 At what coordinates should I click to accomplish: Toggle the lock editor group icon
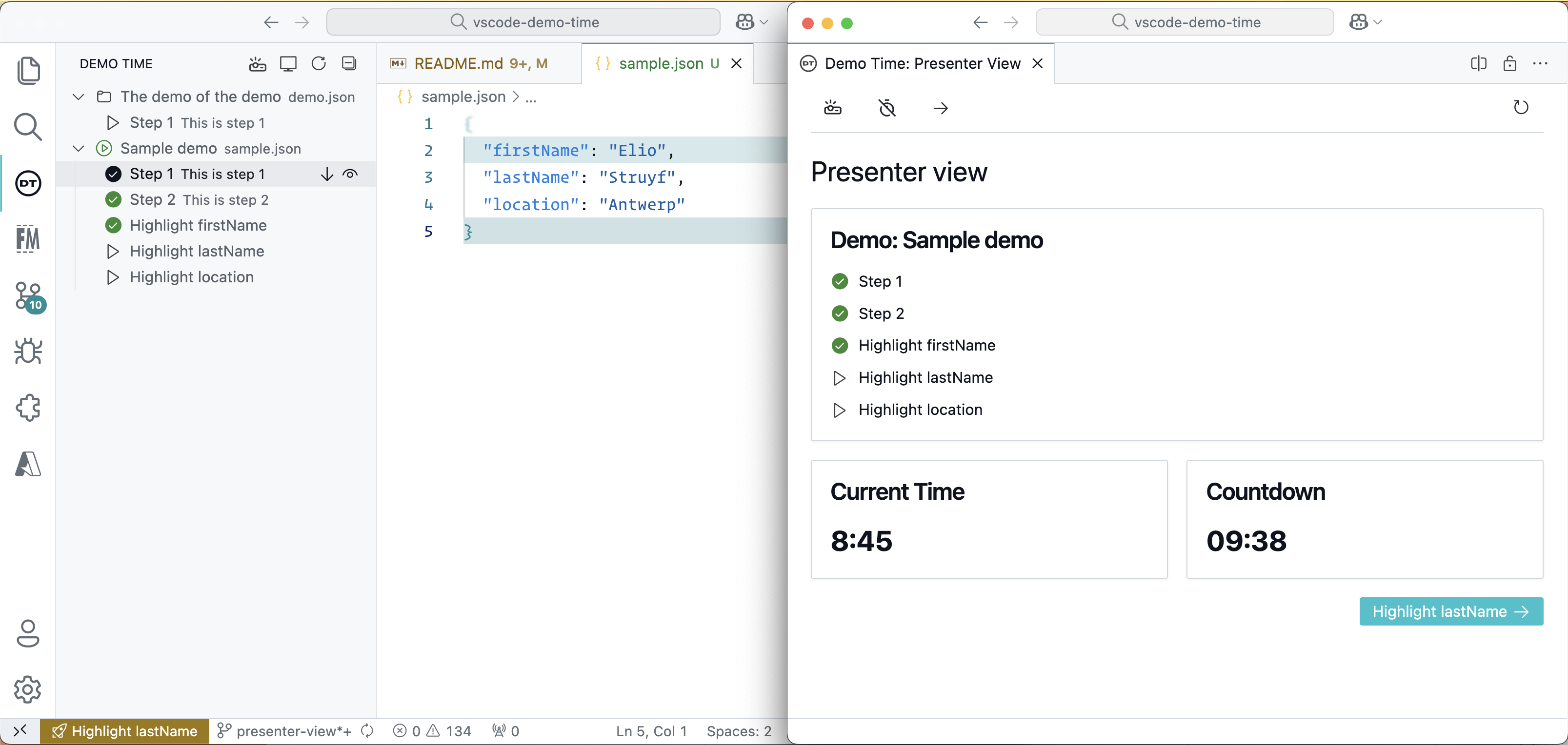[x=1509, y=64]
